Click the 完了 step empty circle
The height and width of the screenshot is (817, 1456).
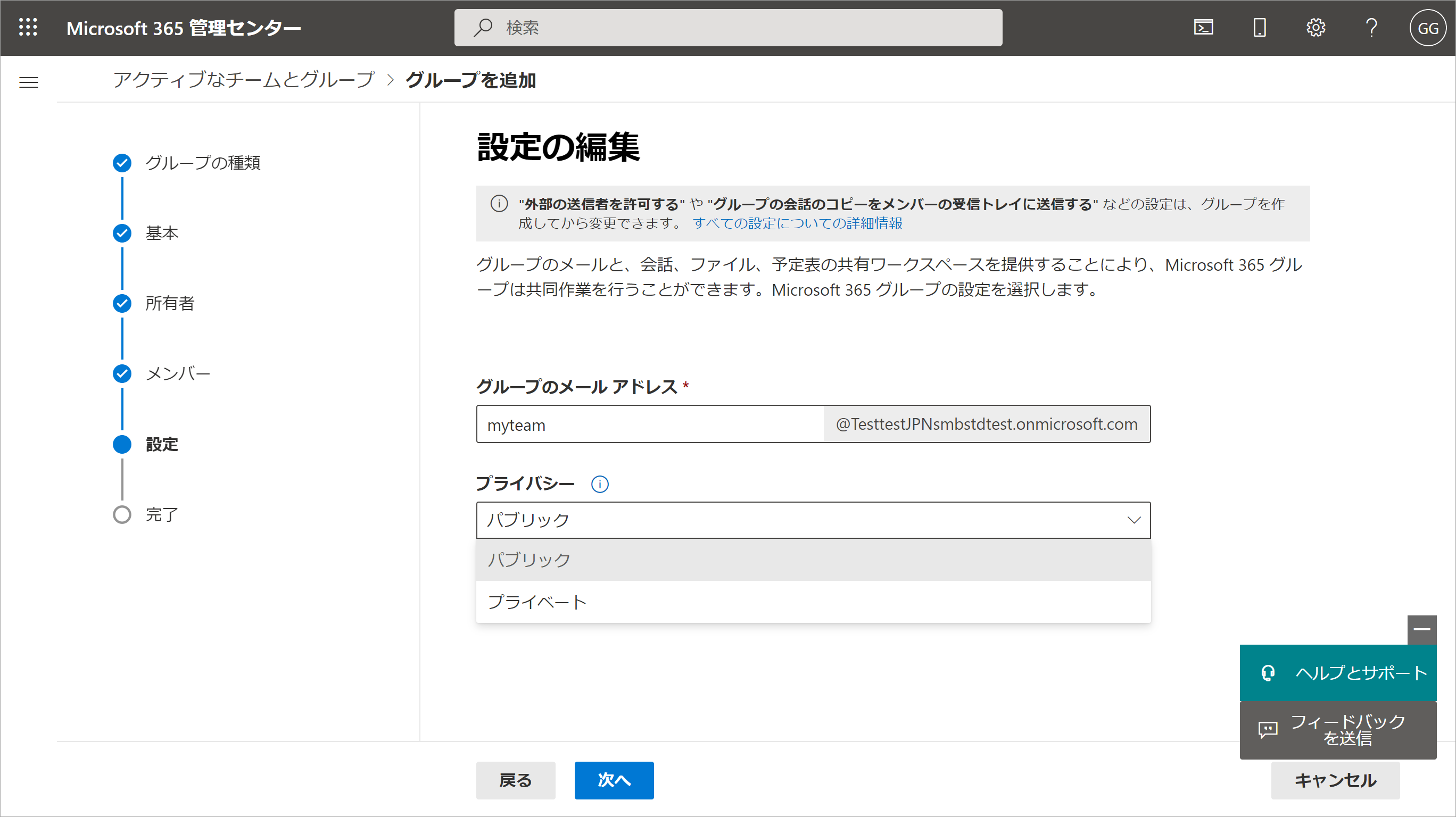click(122, 515)
